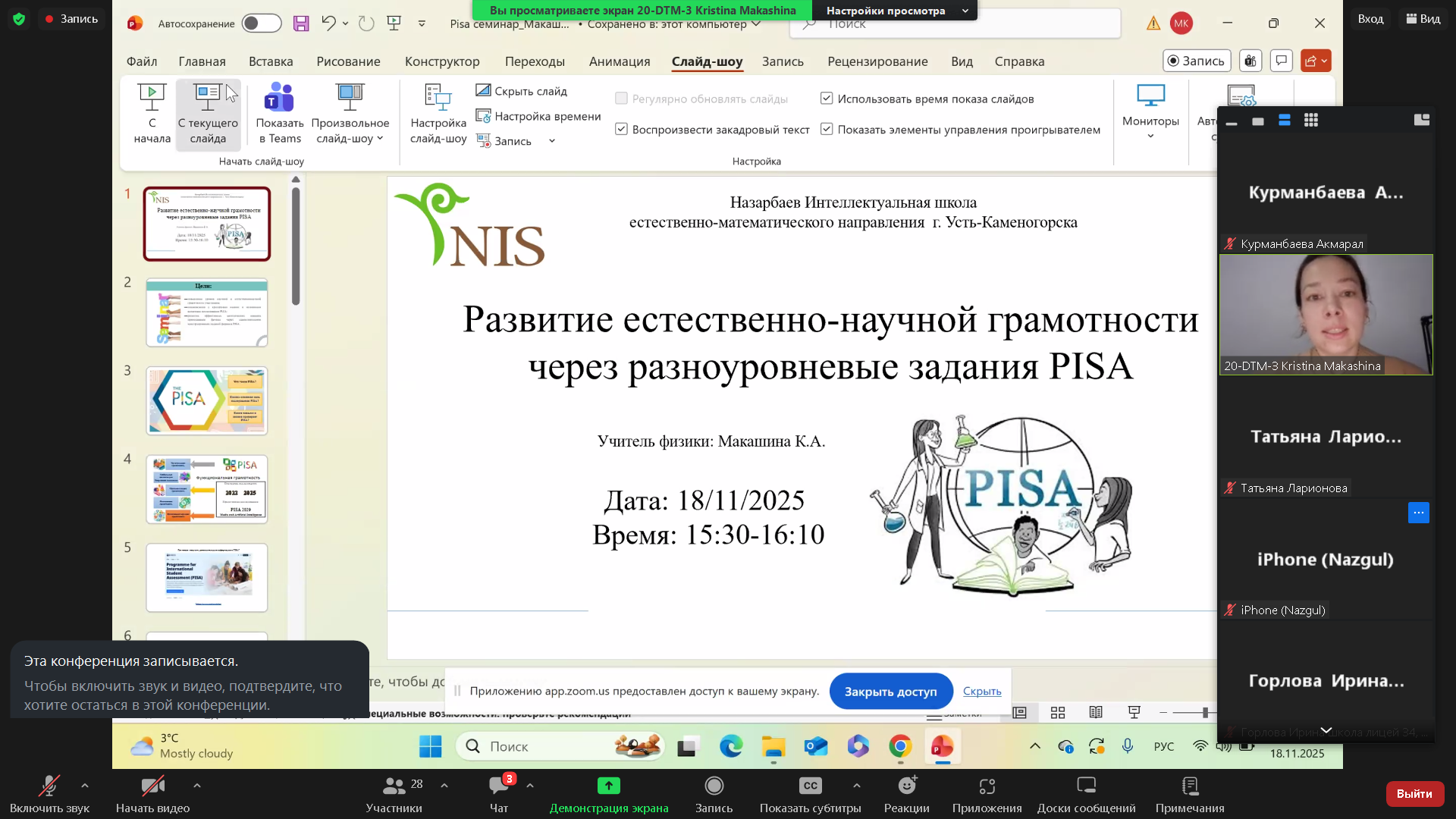Select gallery grid layout in Zoom video panel
The image size is (1456, 819).
1311,120
